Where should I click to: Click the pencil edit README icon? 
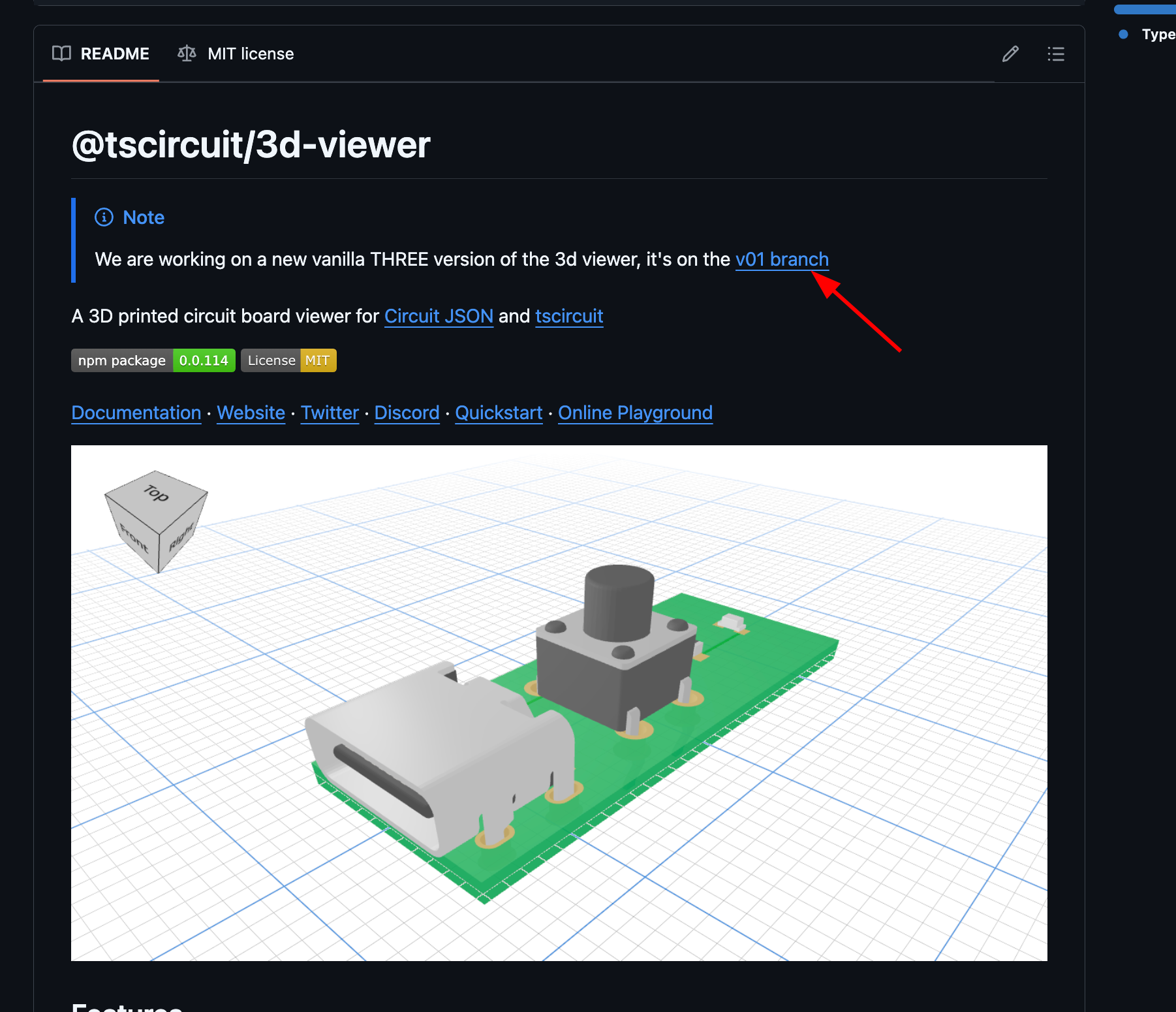click(x=1010, y=54)
